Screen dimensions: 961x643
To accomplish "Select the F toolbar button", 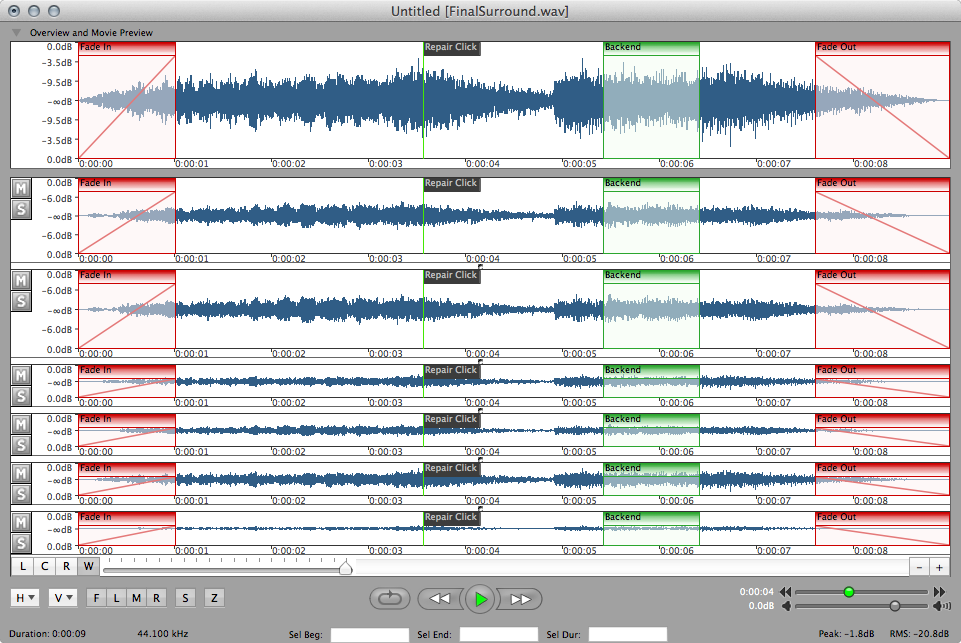I will click(x=96, y=597).
